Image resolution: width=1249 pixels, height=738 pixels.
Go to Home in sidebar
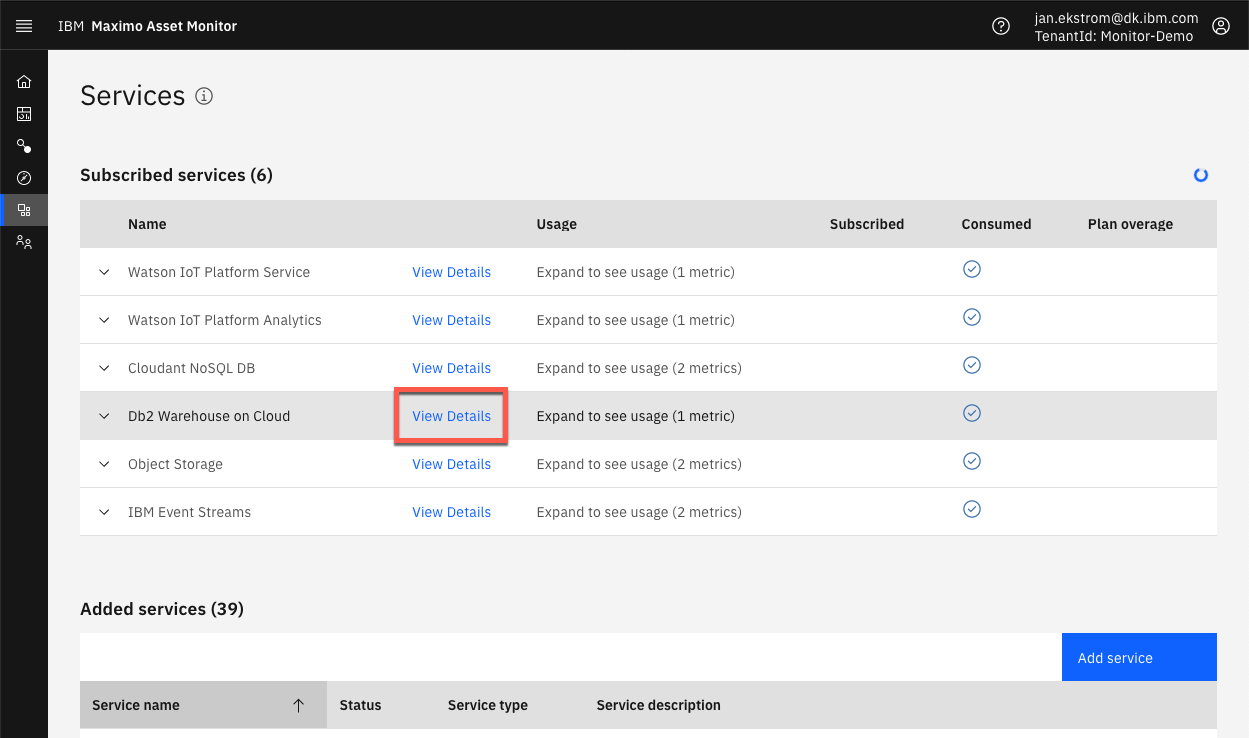(x=24, y=82)
